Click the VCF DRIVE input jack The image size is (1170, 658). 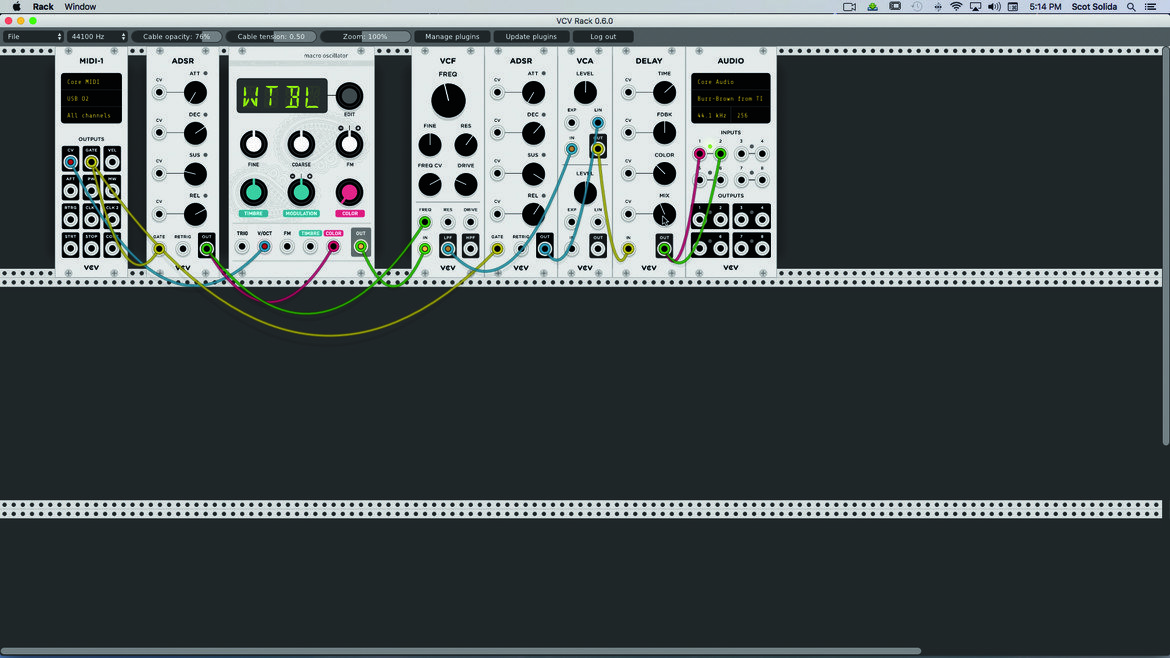pyautogui.click(x=470, y=222)
